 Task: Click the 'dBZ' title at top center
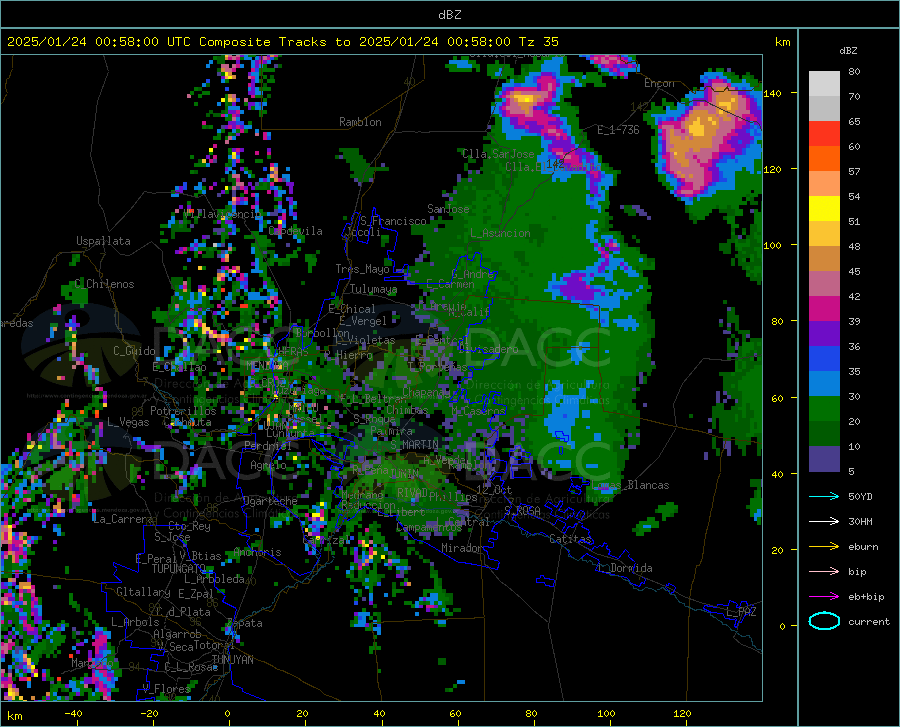coord(449,15)
